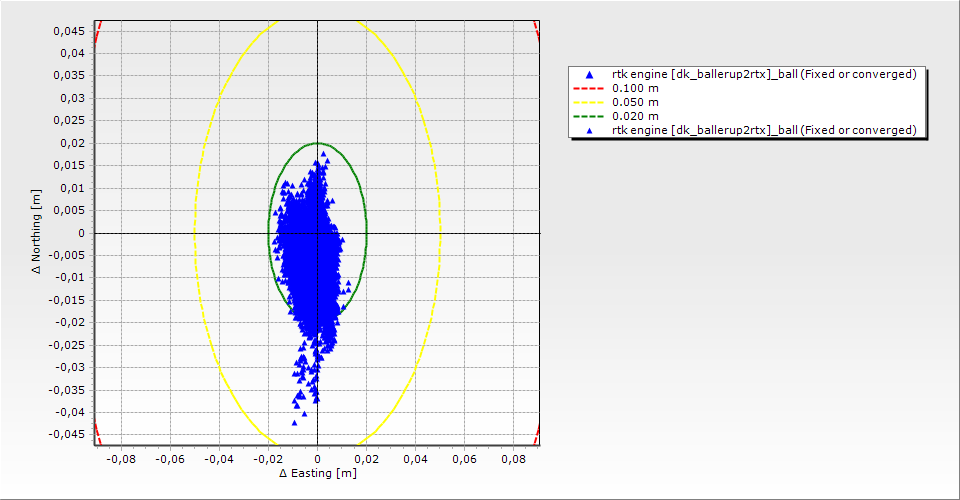Click the red dashed 0.100 m legend line

coord(588,88)
